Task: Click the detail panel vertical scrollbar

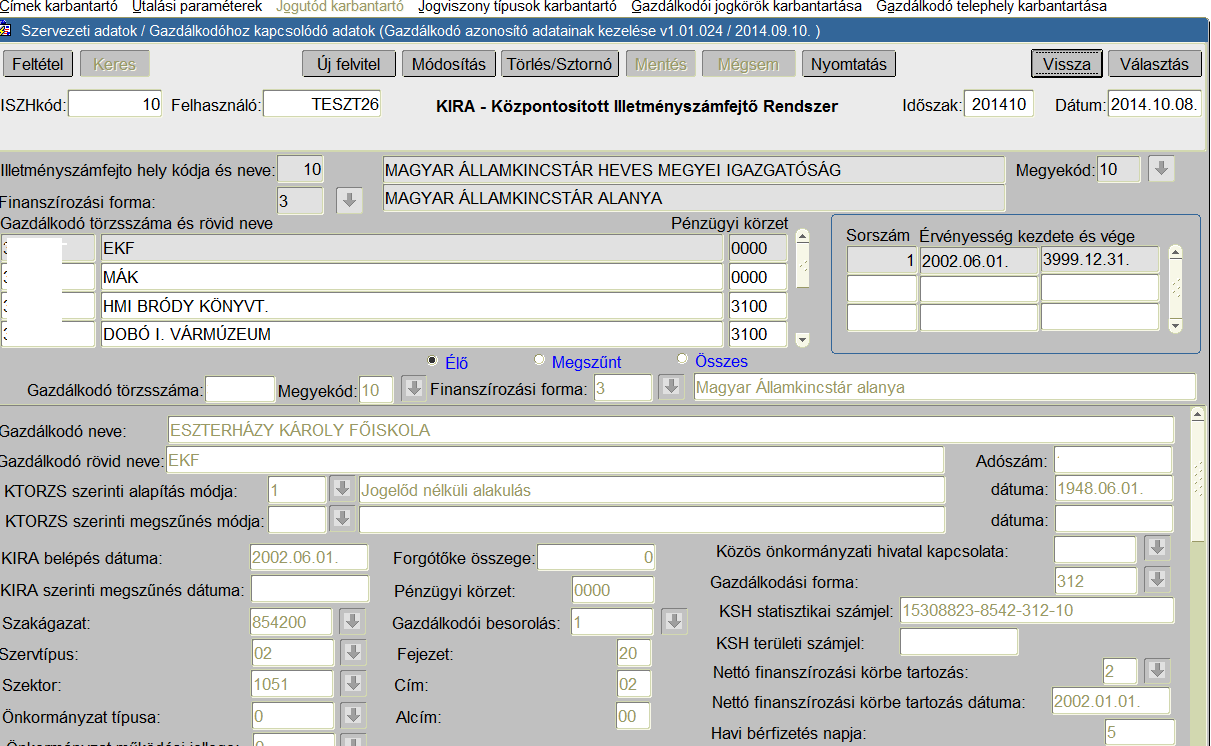Action: click(x=1196, y=576)
